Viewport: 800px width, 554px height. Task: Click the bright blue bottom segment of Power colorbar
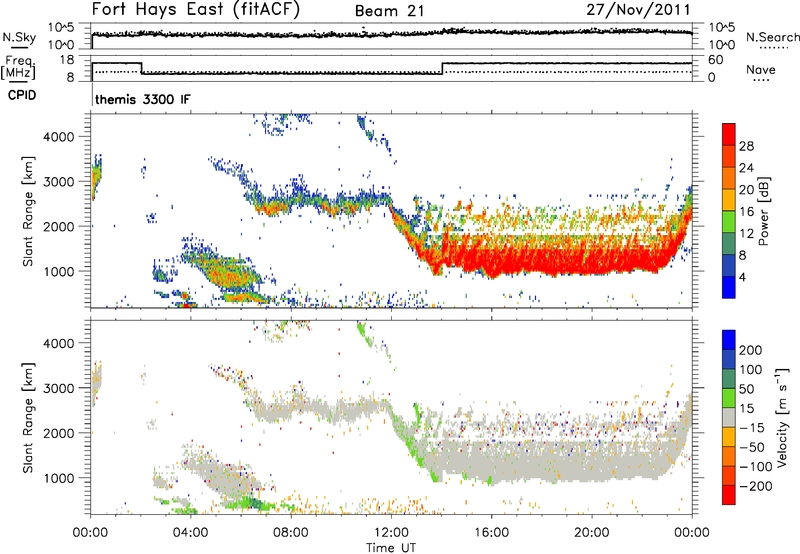pos(729,287)
